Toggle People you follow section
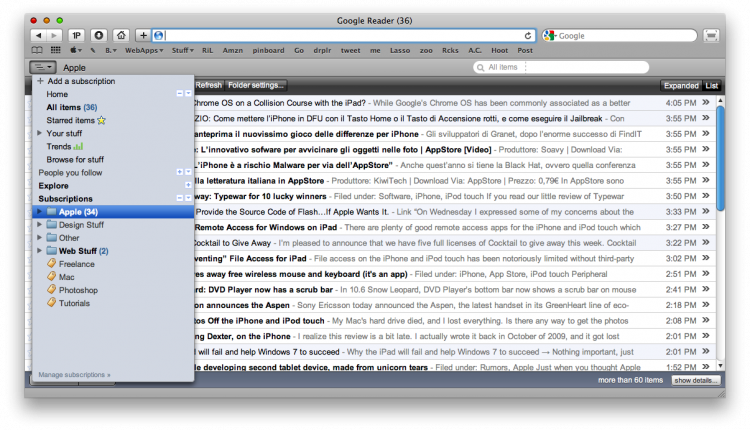This screenshot has width=750, height=430. coord(180,172)
